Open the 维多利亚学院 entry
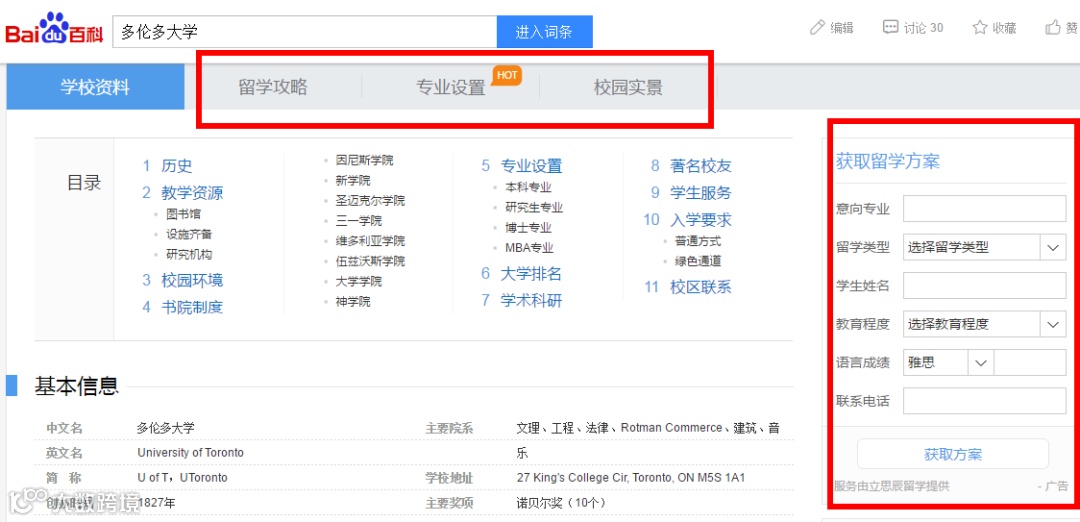The width and height of the screenshot is (1080, 522). (370, 241)
